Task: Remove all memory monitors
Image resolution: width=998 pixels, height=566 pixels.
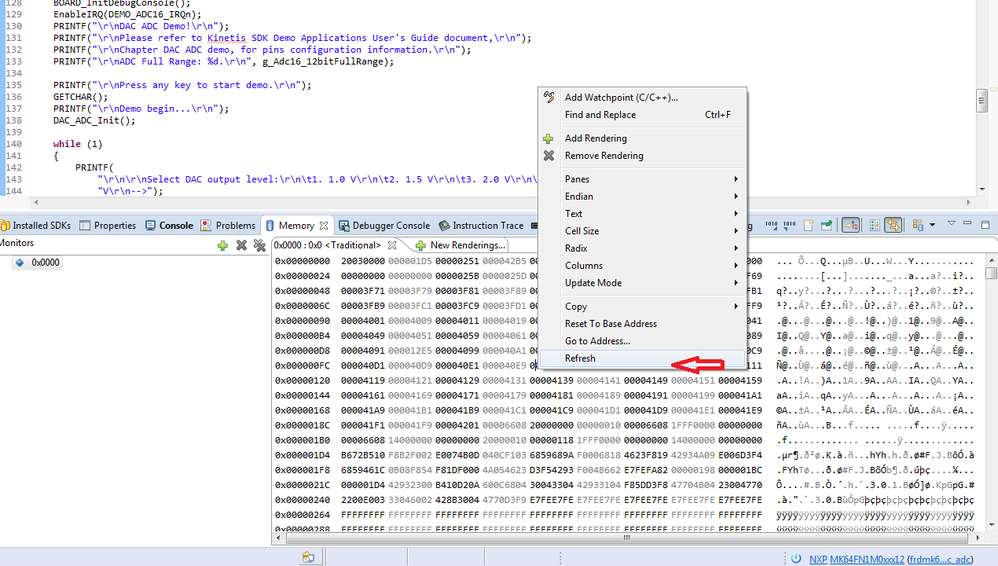Action: pos(260,245)
